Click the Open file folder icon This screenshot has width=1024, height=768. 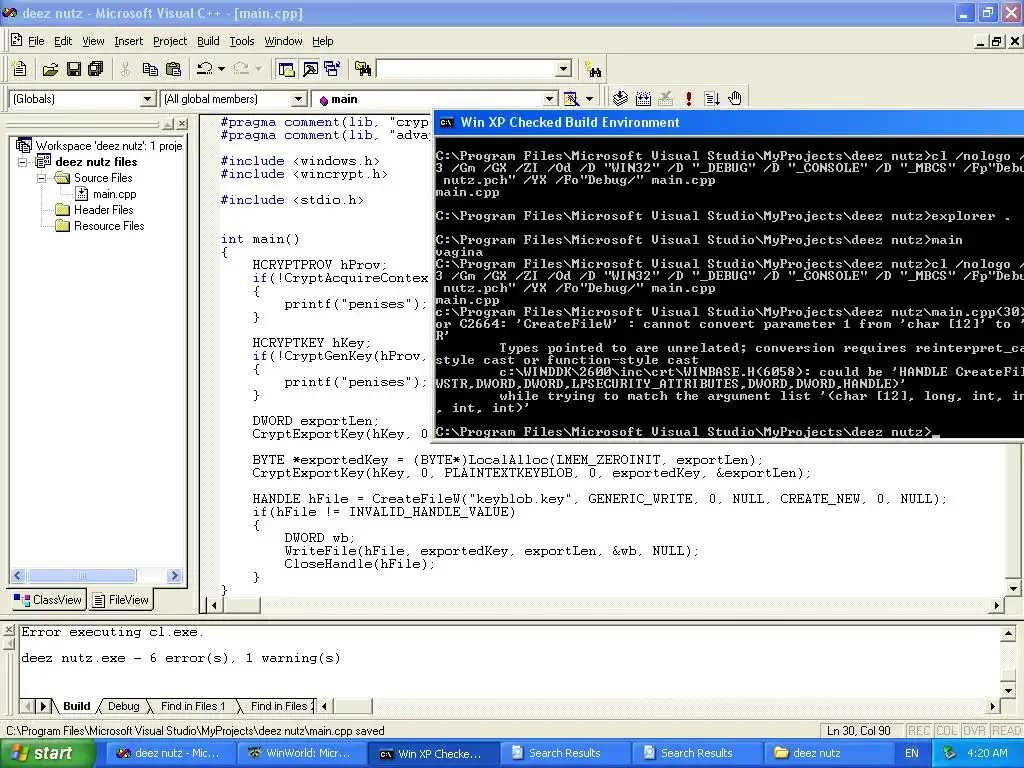pos(50,69)
